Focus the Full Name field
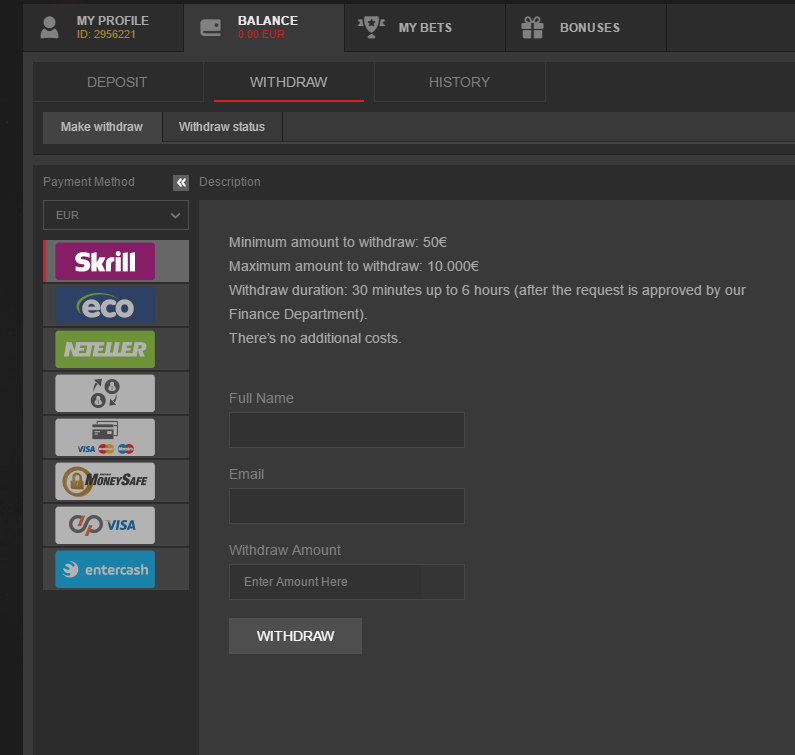 [x=347, y=430]
